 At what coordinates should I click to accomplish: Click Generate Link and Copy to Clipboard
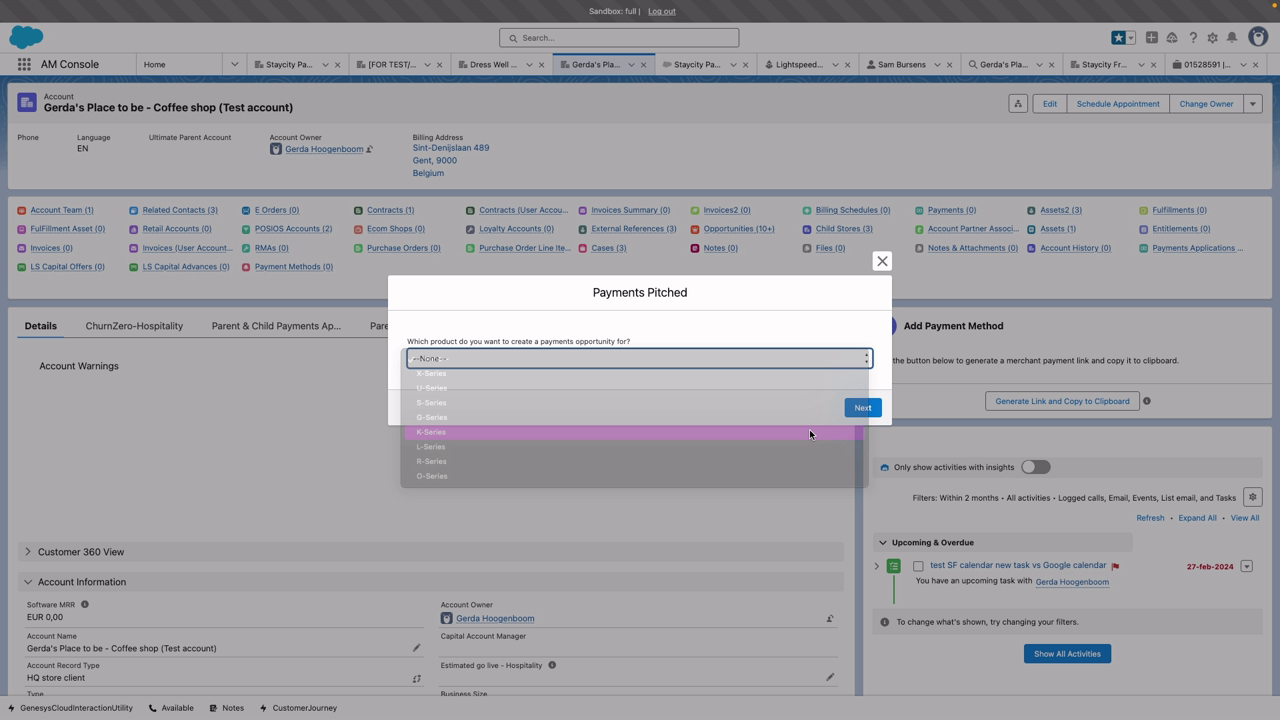tap(1062, 401)
